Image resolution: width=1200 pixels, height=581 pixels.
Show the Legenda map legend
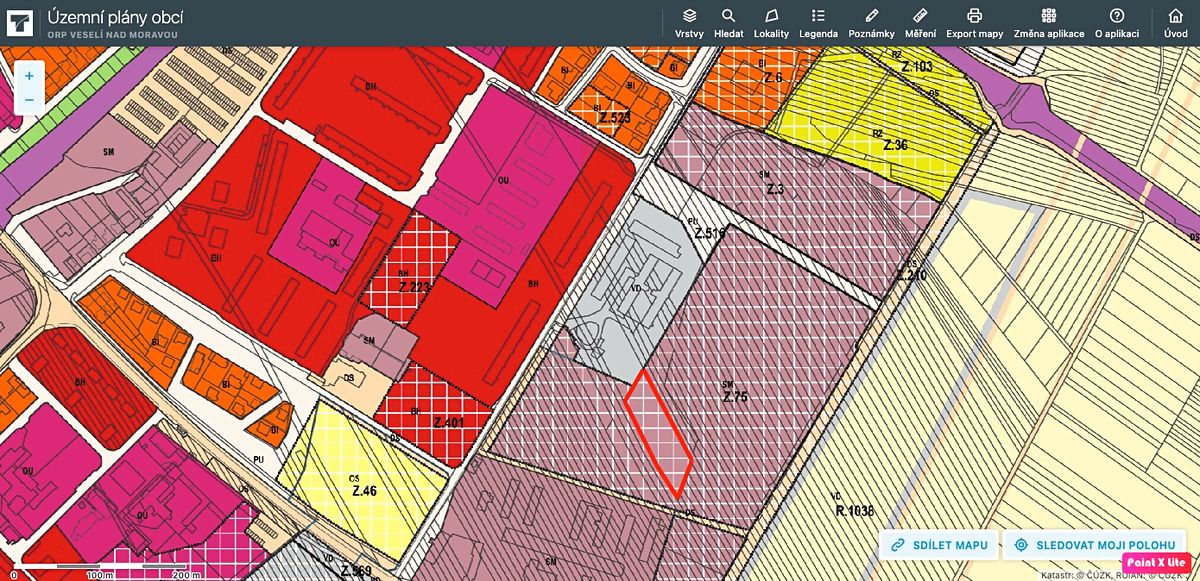(818, 23)
